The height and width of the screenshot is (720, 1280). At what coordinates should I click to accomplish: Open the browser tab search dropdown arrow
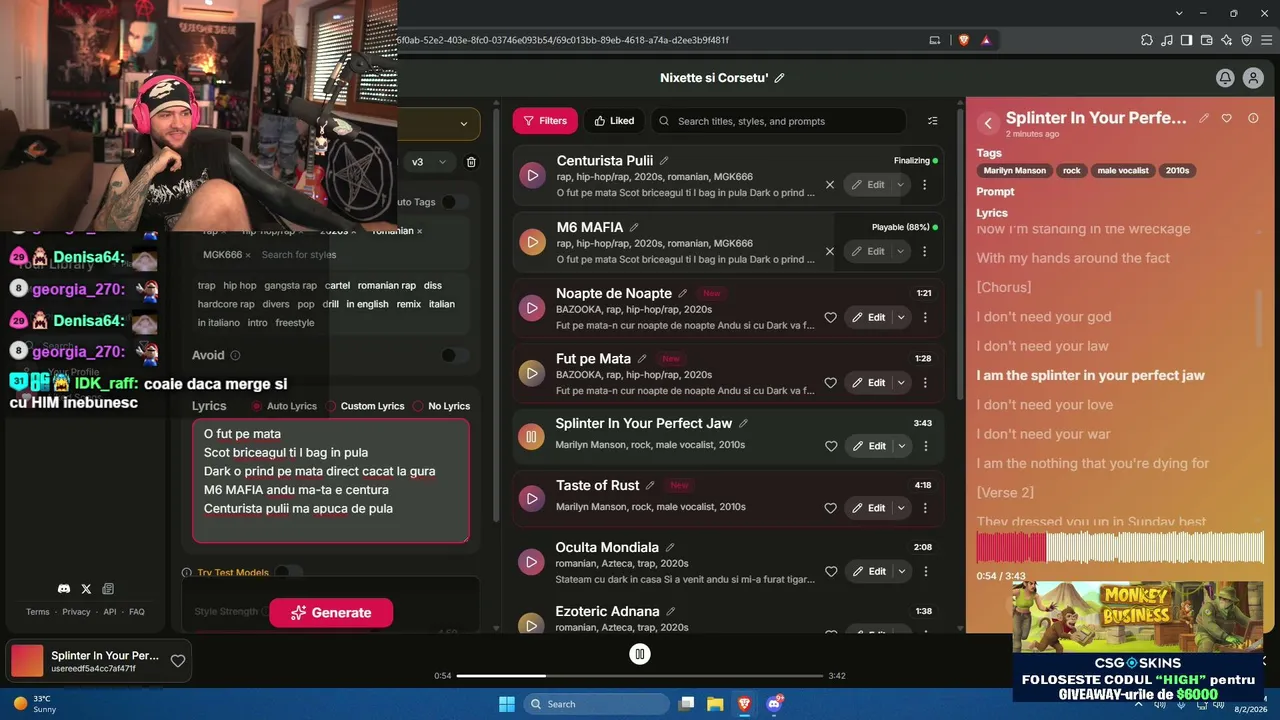1181,13
